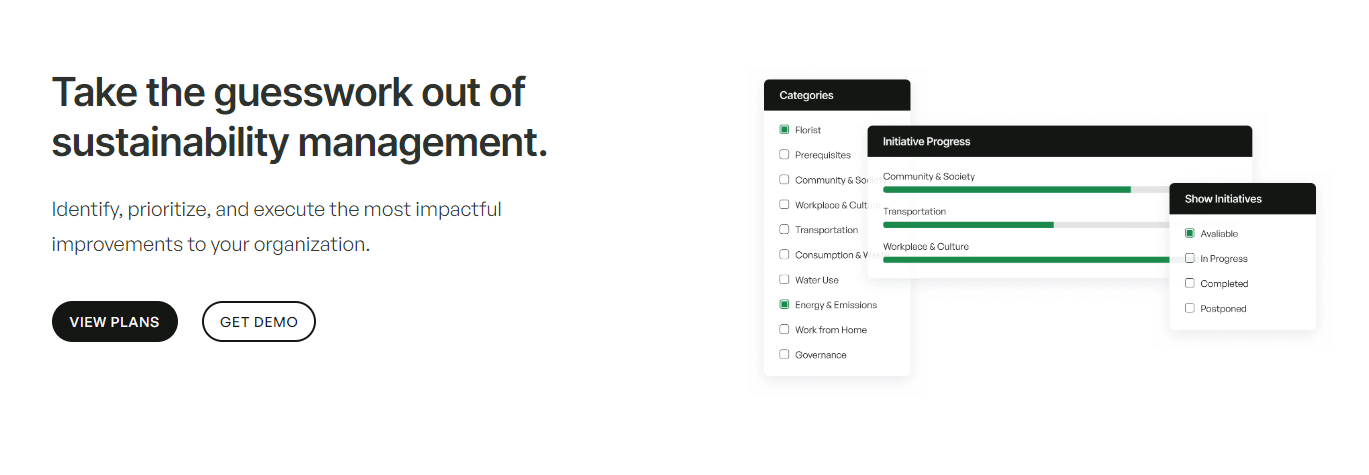The height and width of the screenshot is (475, 1369).
Task: Enable the Governance category checkbox
Action: 784,355
